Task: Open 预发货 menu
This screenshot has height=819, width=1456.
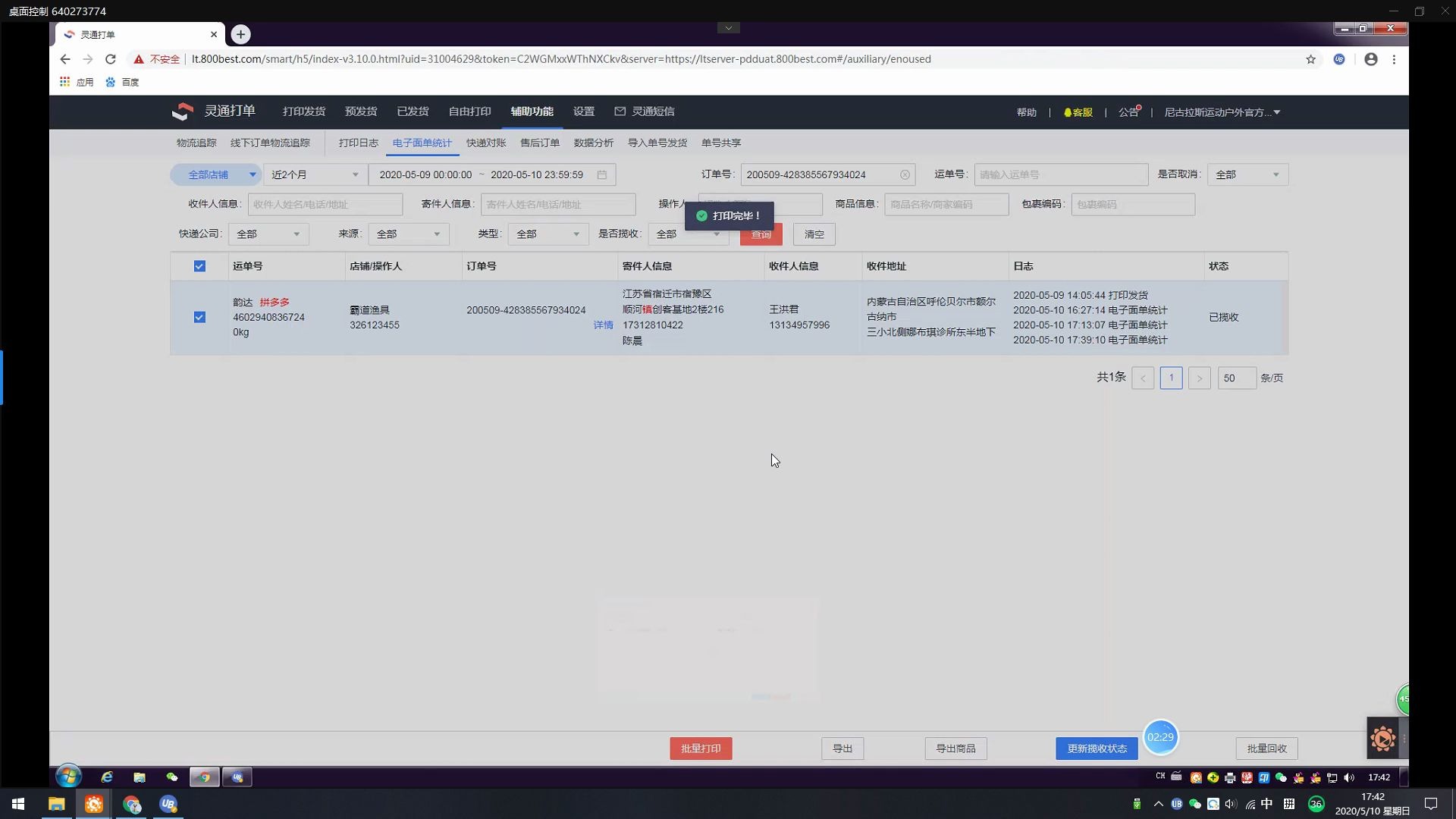Action: pos(361,111)
